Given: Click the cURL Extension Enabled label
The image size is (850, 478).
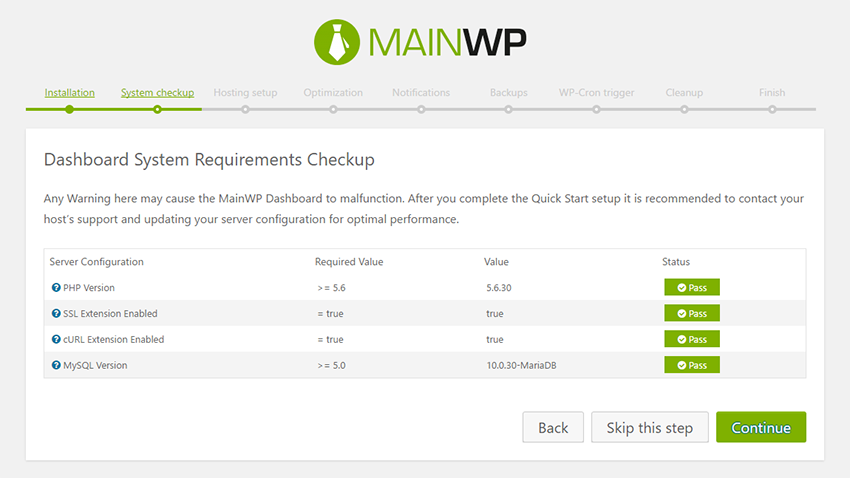Looking at the screenshot, I should pyautogui.click(x=113, y=339).
